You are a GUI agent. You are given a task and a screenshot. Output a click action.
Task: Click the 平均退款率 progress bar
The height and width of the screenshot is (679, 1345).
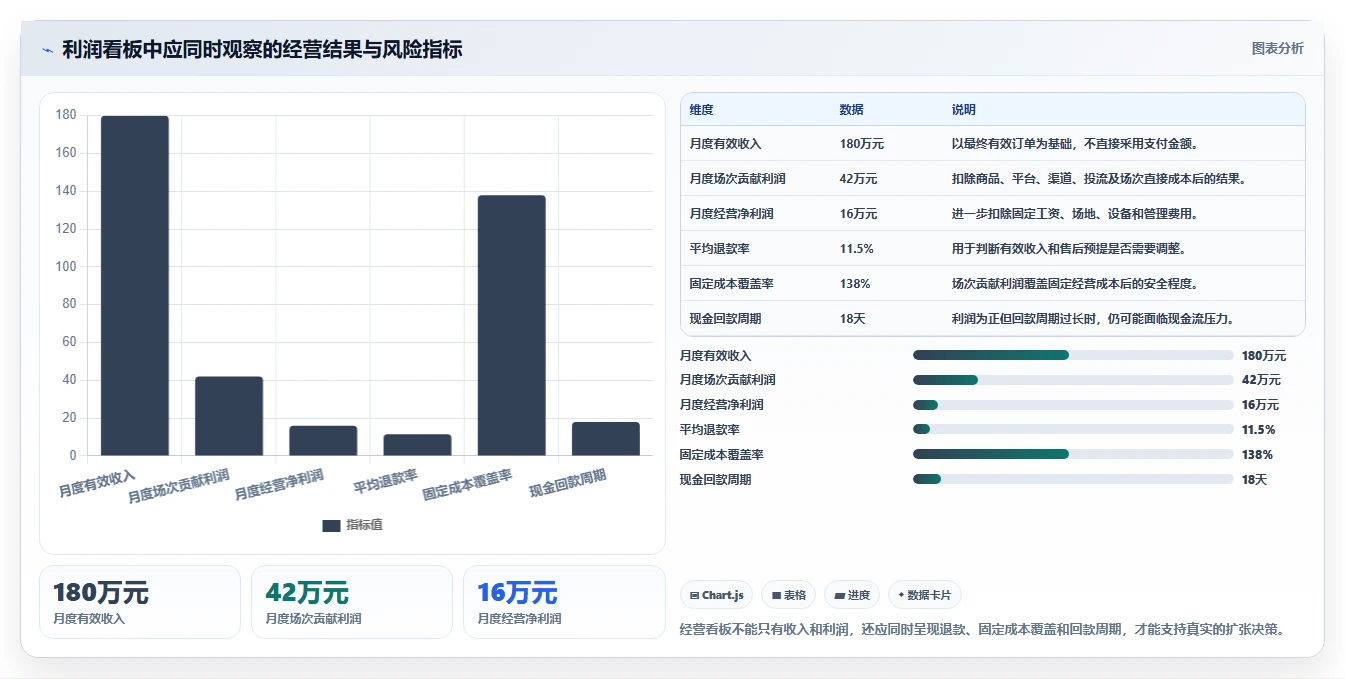(1073, 430)
